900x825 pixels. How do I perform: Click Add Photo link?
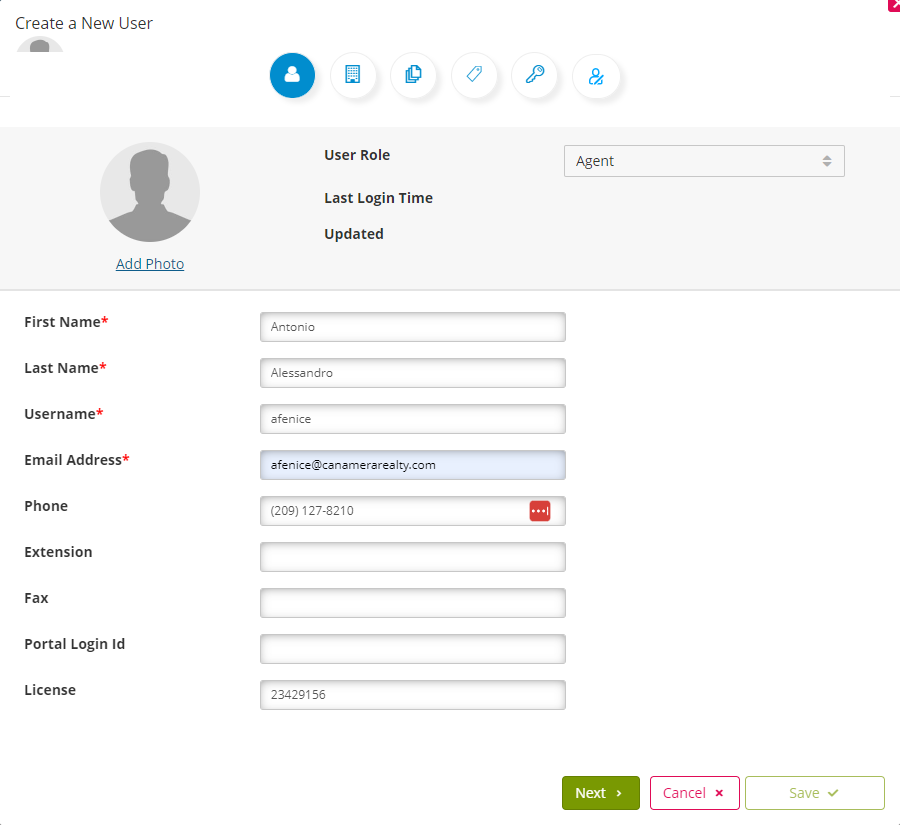[150, 263]
